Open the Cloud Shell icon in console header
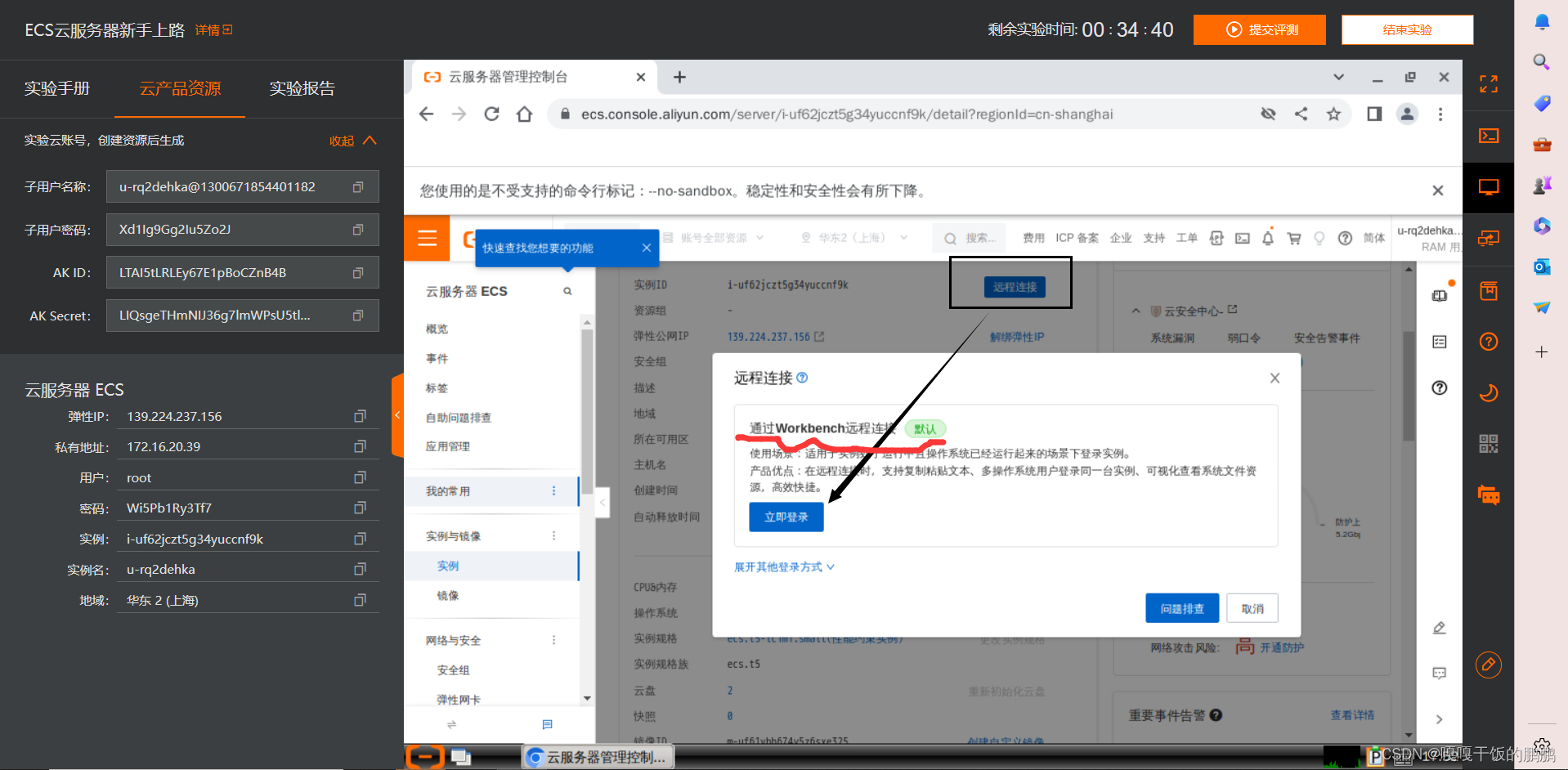The image size is (1568, 770). point(1243,238)
